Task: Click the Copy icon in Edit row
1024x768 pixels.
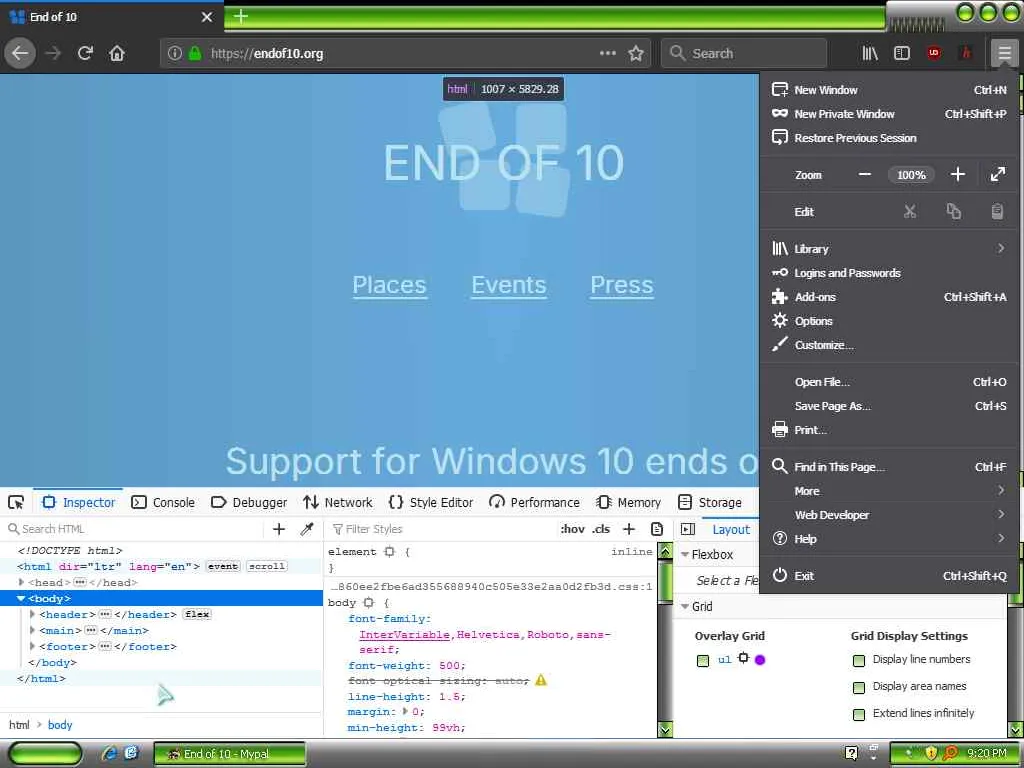Action: click(x=953, y=212)
